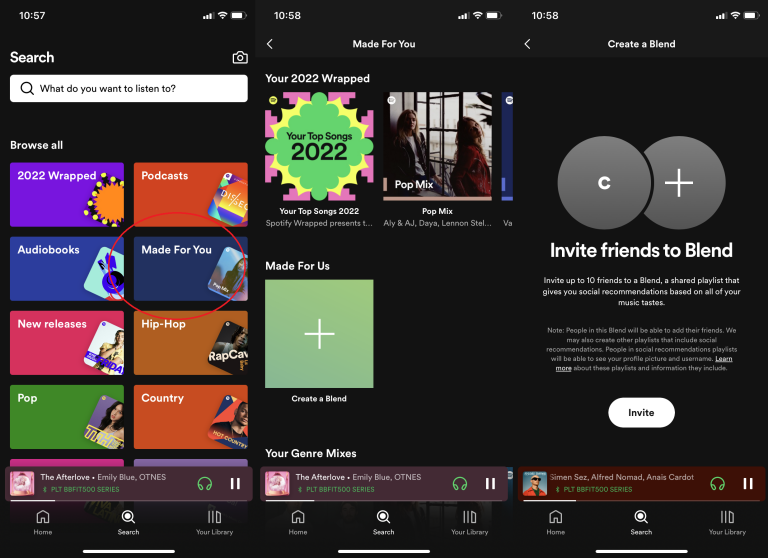Tap 'Aly & AJ, Daya, Lennon Stel...' description

click(437, 223)
